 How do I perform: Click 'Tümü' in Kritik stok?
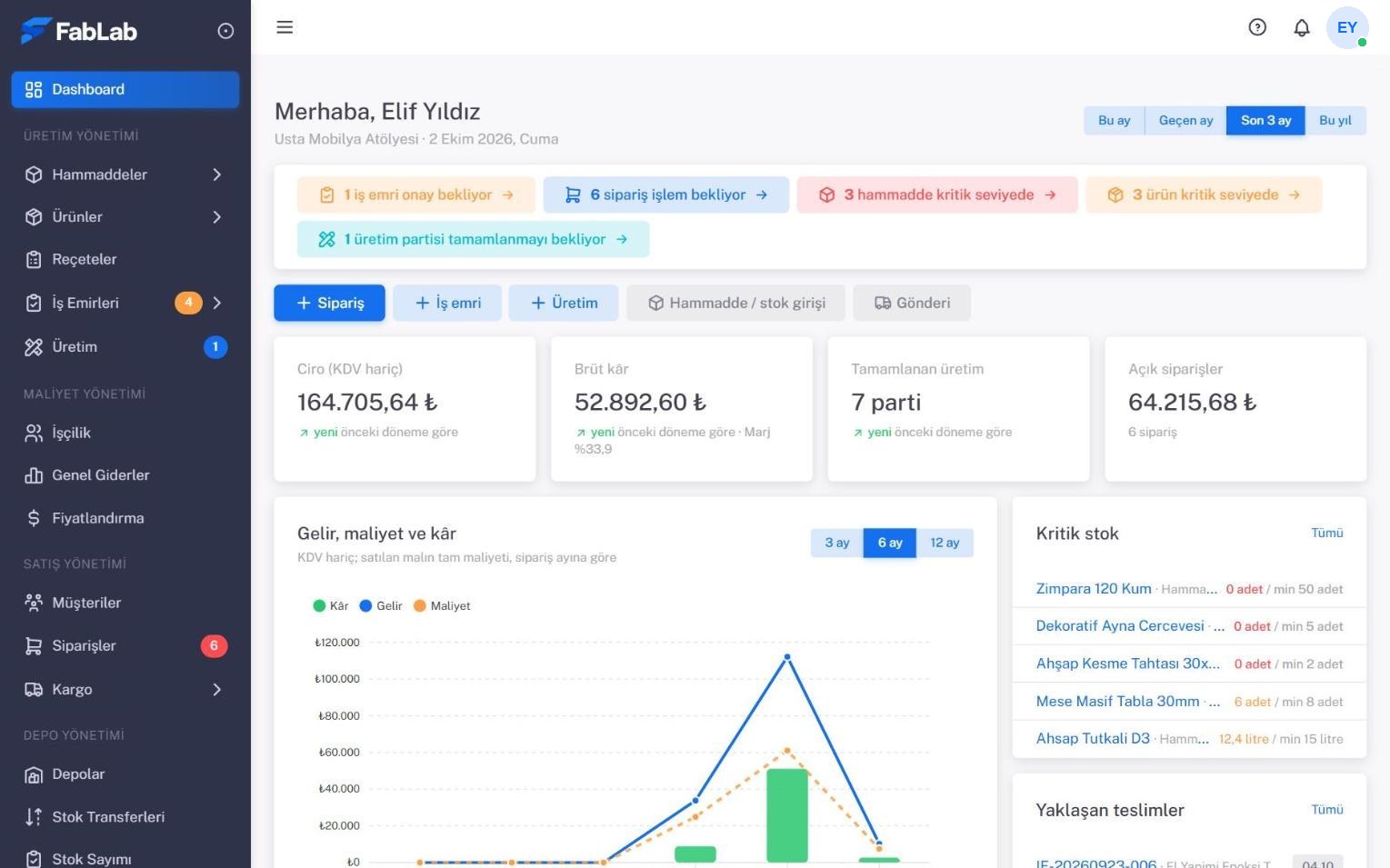[x=1326, y=533]
